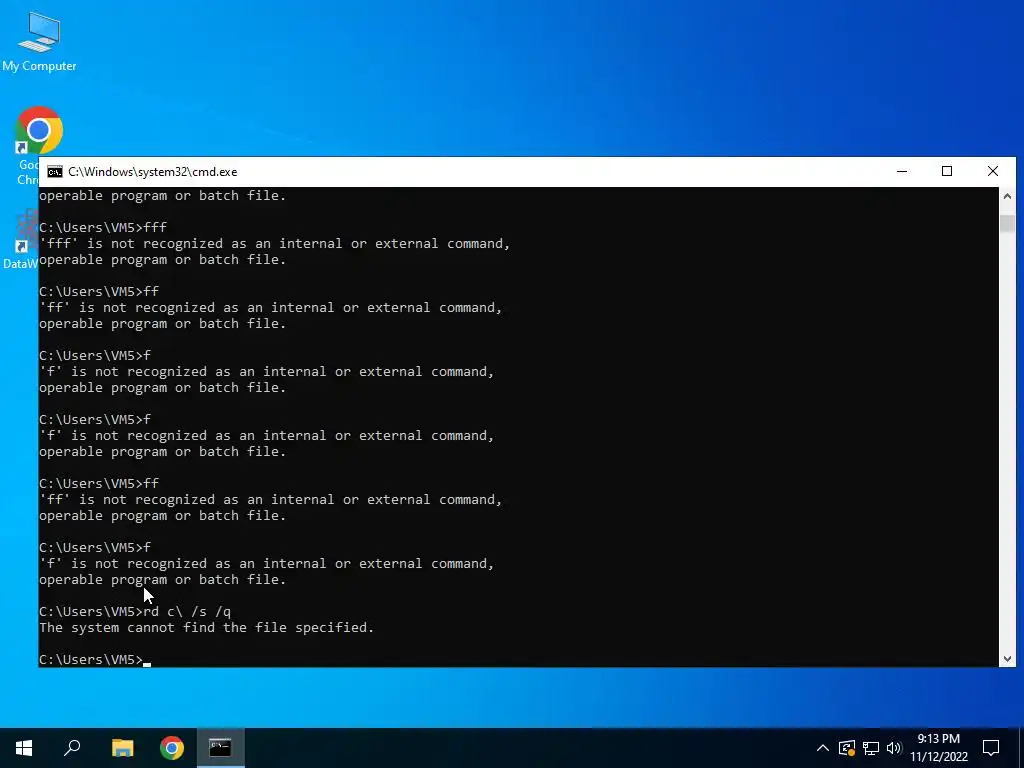Open the security update tray icon
1024x768 pixels.
pos(847,748)
